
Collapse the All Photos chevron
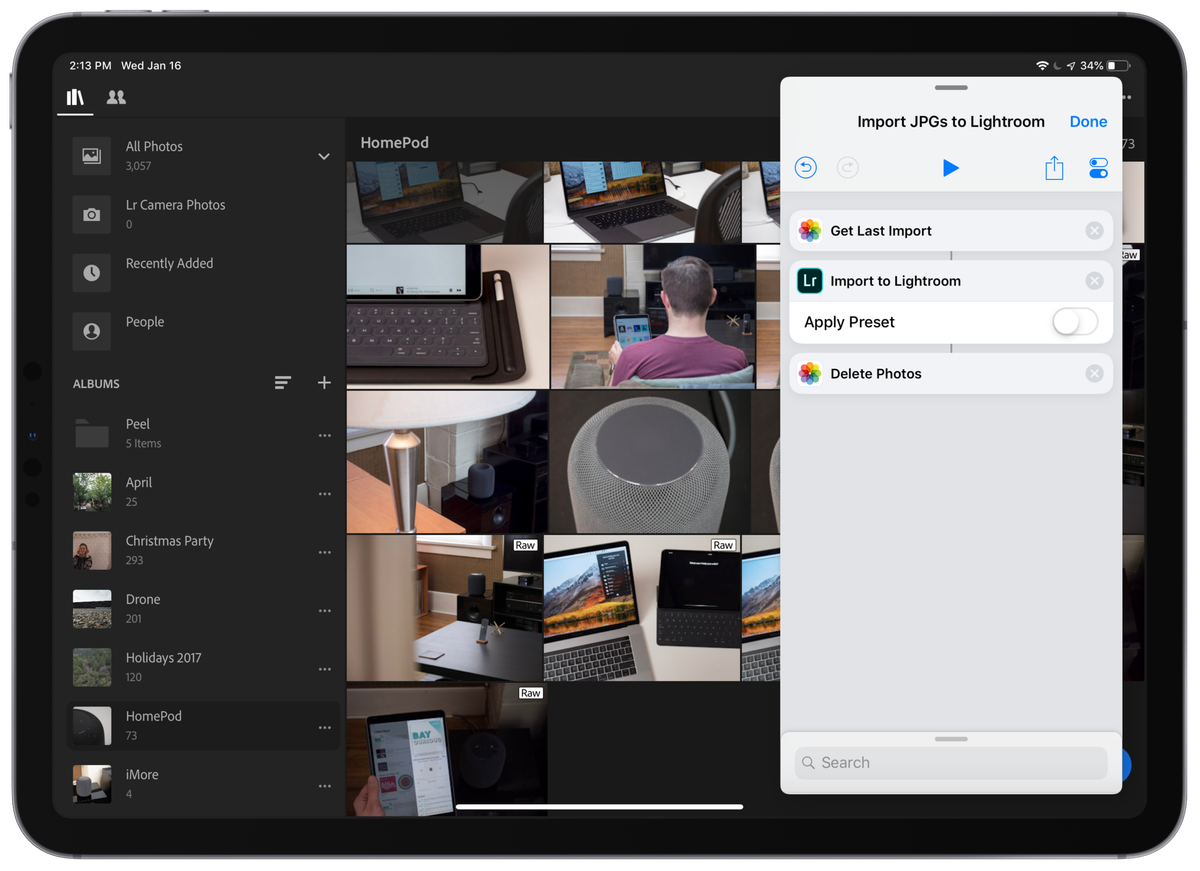323,156
